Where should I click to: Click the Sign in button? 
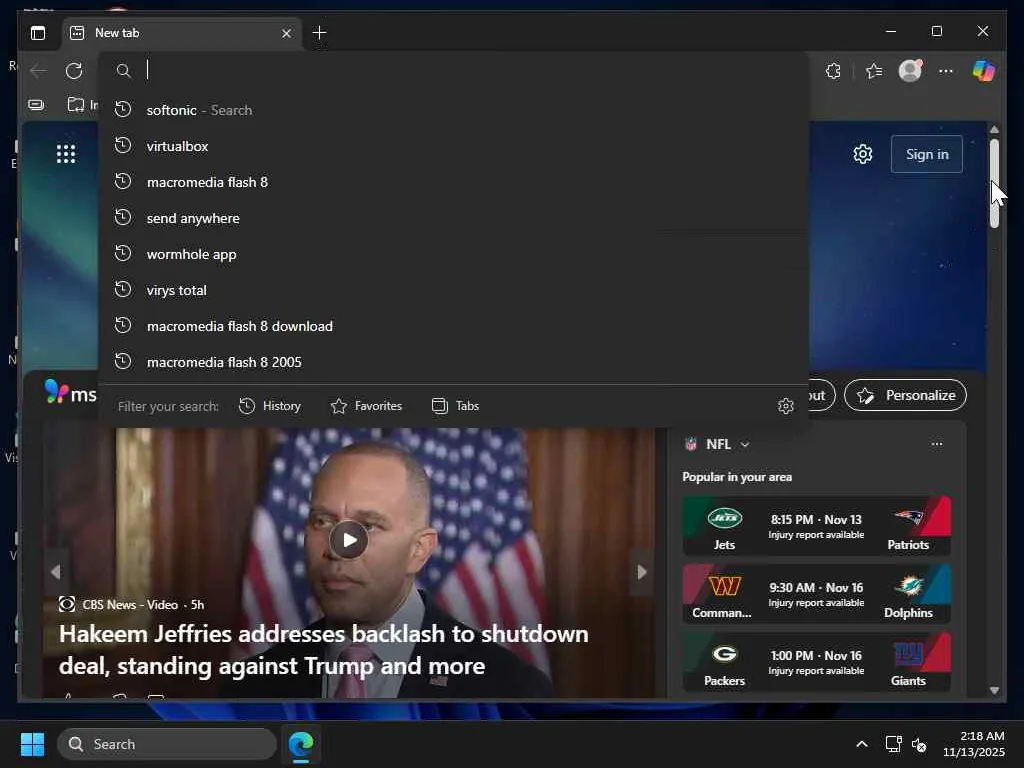click(927, 154)
